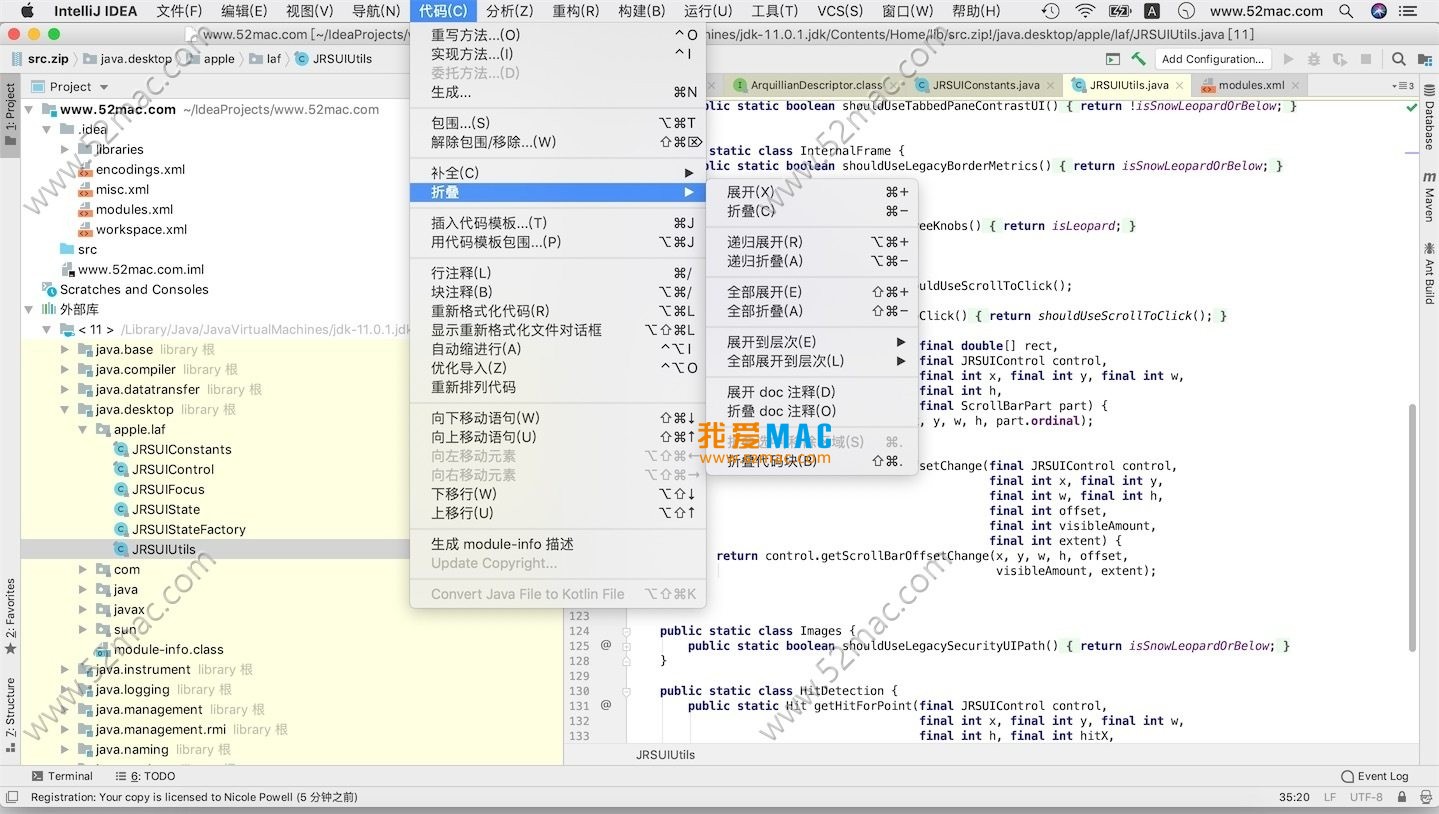Click the macOS Spotlight search icon
1439x814 pixels.
click(x=1347, y=11)
